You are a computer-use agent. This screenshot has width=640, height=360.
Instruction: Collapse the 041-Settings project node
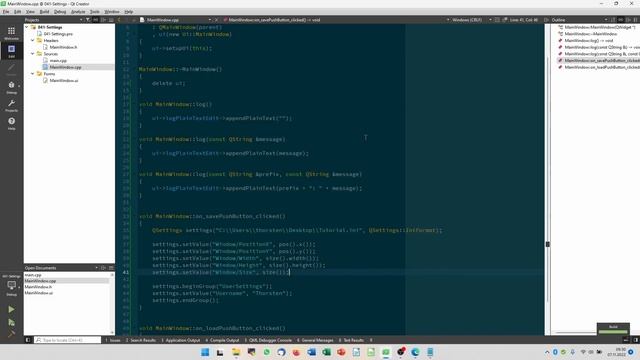click(27, 27)
